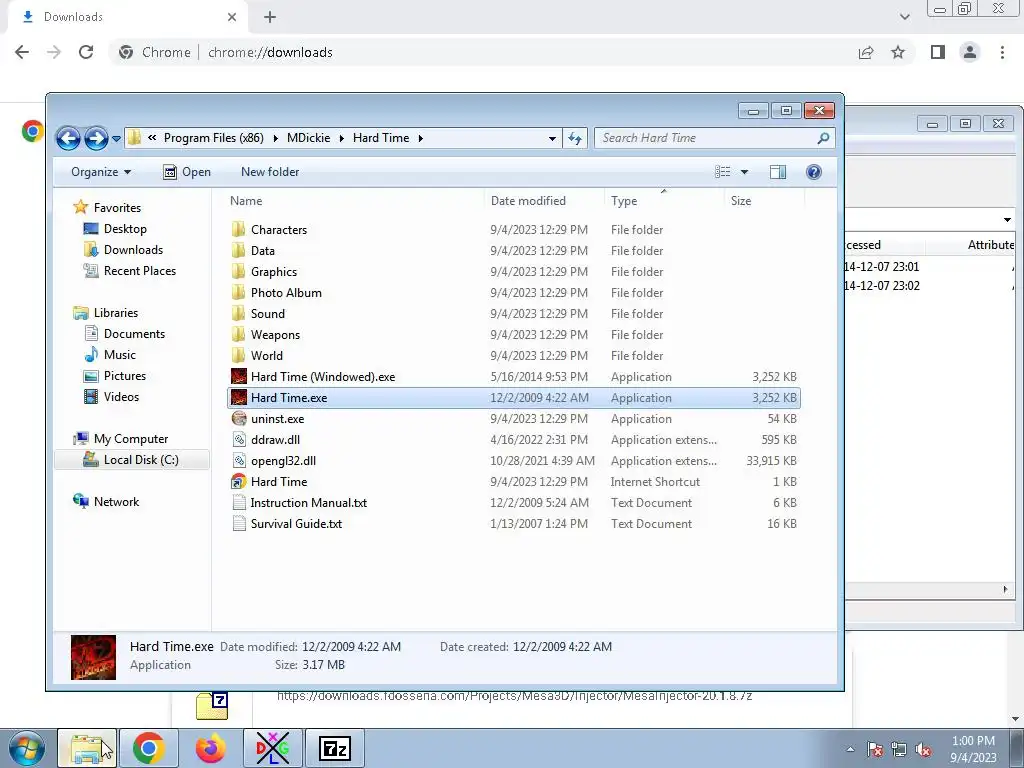Select uninst.exe file
1024x768 pixels.
point(513,419)
